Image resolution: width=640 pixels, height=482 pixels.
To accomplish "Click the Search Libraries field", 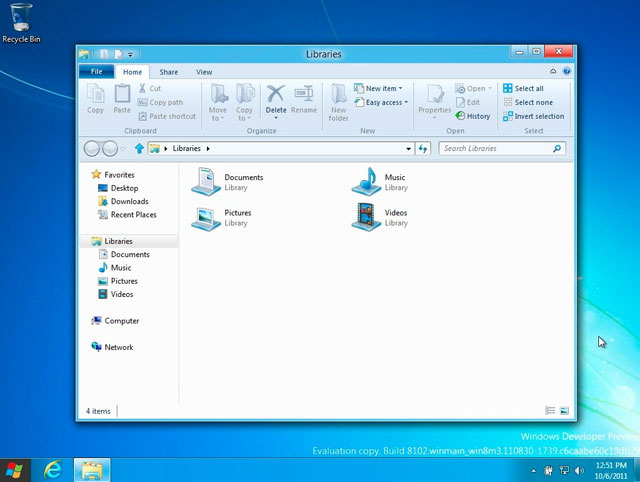I will pyautogui.click(x=502, y=149).
